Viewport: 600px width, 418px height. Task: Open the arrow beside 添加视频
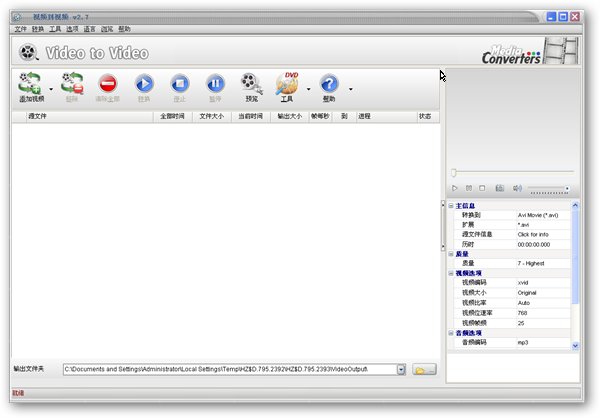tap(51, 89)
